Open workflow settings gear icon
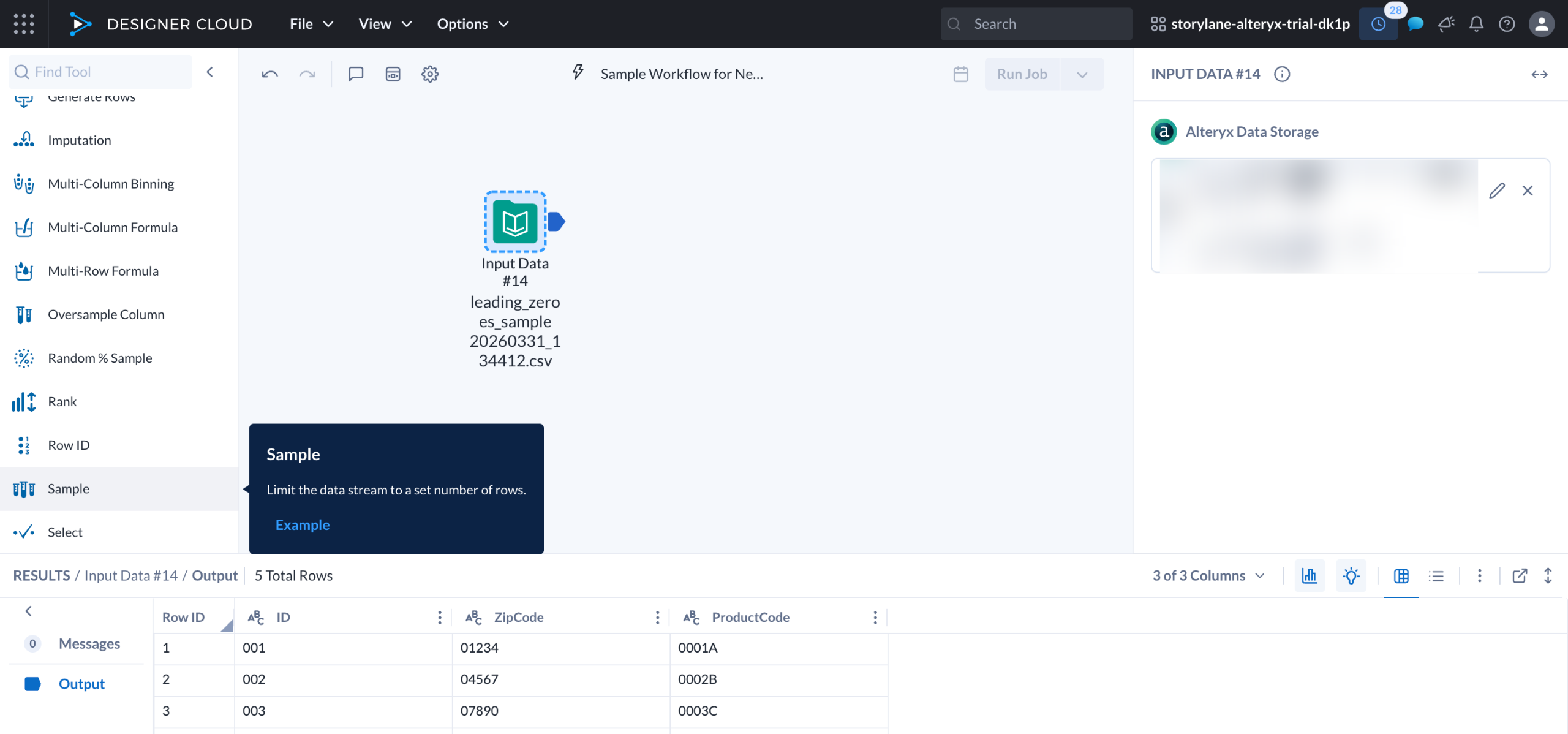This screenshot has height=734, width=1568. tap(430, 74)
